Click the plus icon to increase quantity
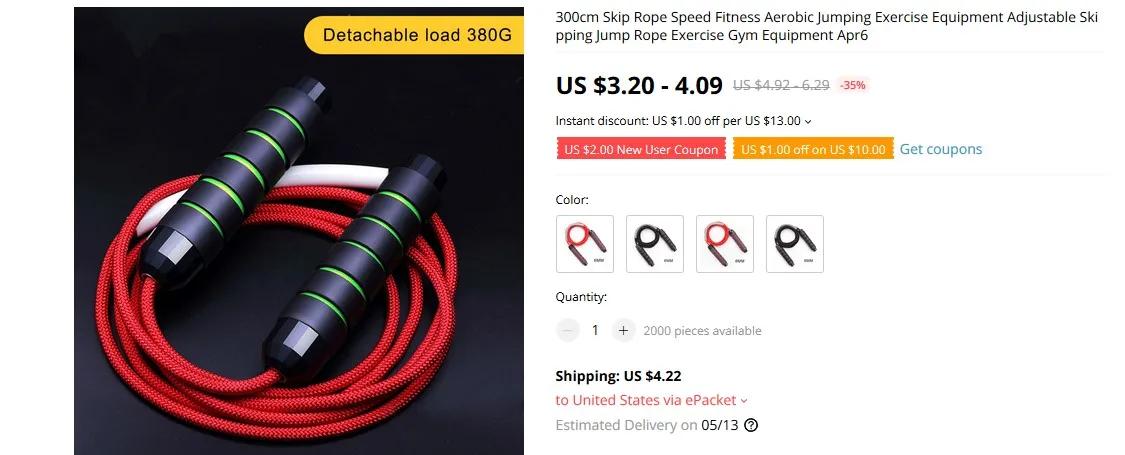This screenshot has height=455, width=1125. pyautogui.click(x=623, y=330)
